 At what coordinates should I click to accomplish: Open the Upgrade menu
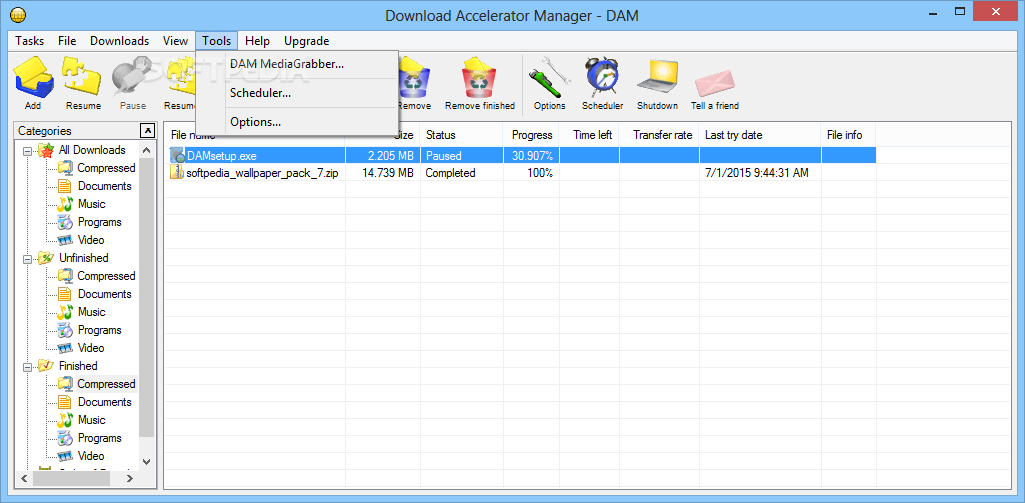pyautogui.click(x=307, y=41)
